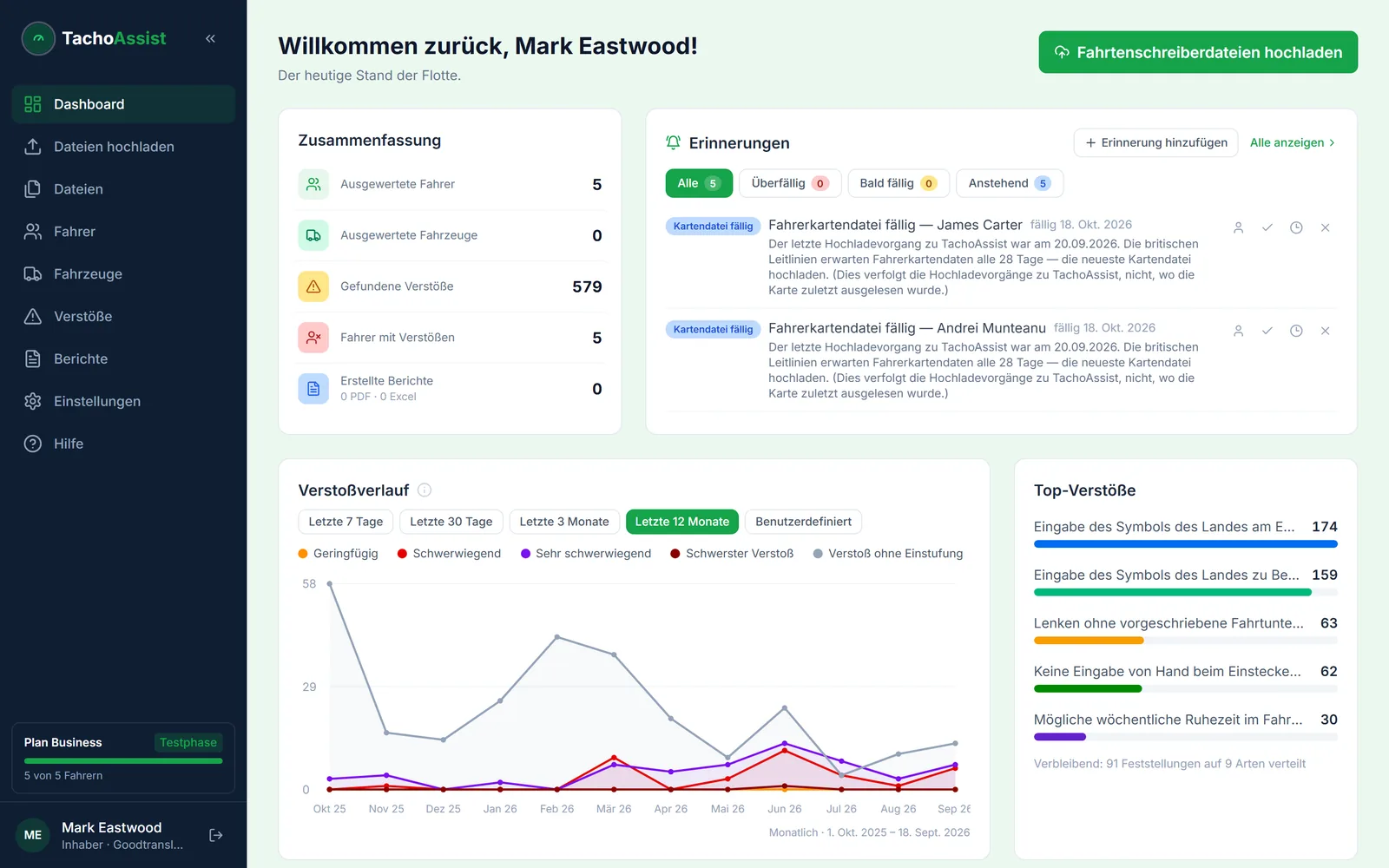Toggle Schwerster Verstoß series in legend
Viewport: 1389px width, 868px height.
click(x=732, y=554)
